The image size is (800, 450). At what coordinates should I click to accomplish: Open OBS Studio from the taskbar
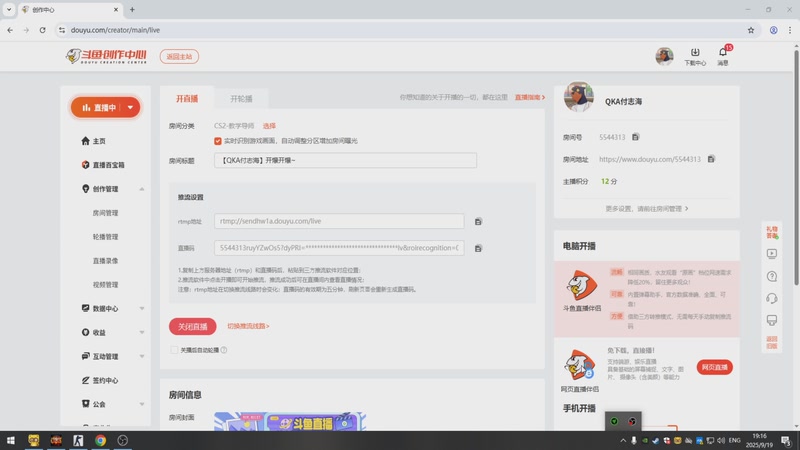(x=122, y=440)
